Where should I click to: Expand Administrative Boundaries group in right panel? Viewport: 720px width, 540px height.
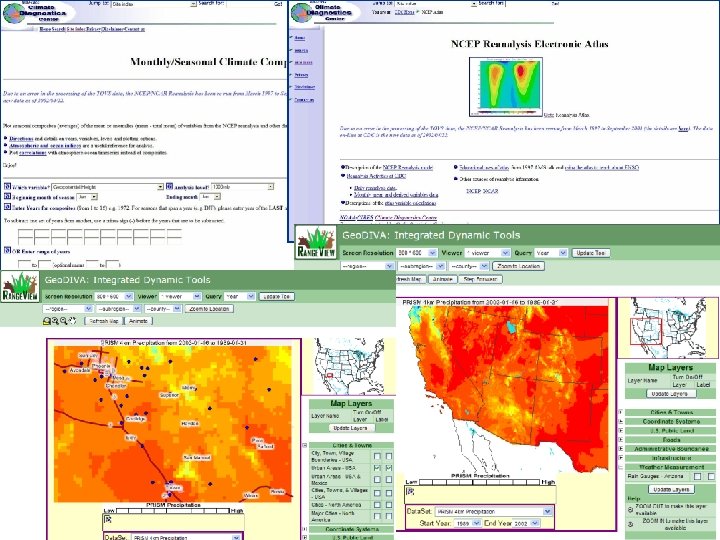[x=622, y=449]
